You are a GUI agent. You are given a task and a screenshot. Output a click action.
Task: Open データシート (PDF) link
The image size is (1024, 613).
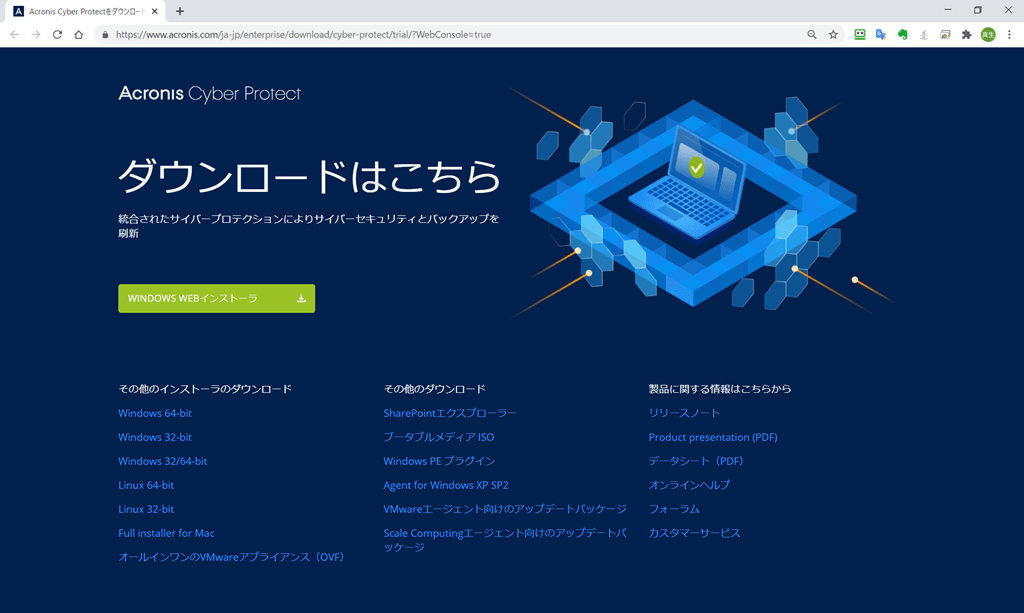point(696,461)
